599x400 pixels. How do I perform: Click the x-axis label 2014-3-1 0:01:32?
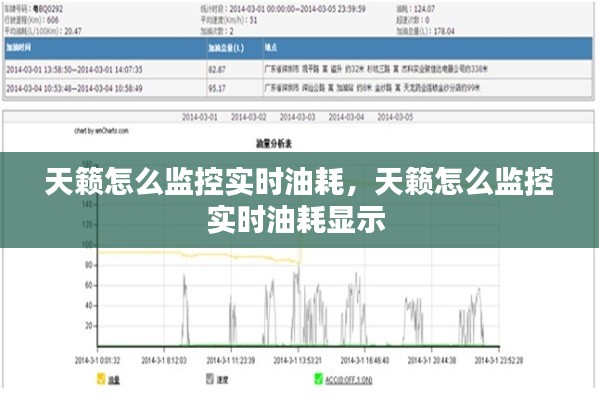(x=97, y=360)
